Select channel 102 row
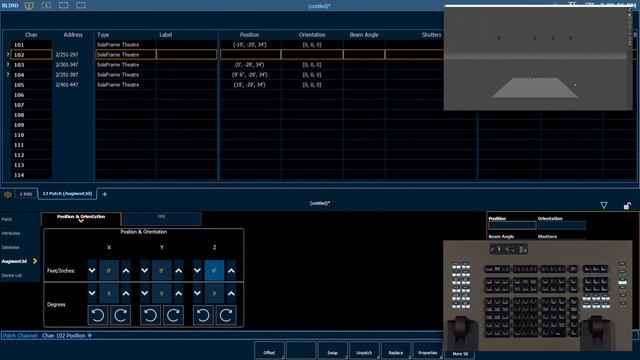 31,55
